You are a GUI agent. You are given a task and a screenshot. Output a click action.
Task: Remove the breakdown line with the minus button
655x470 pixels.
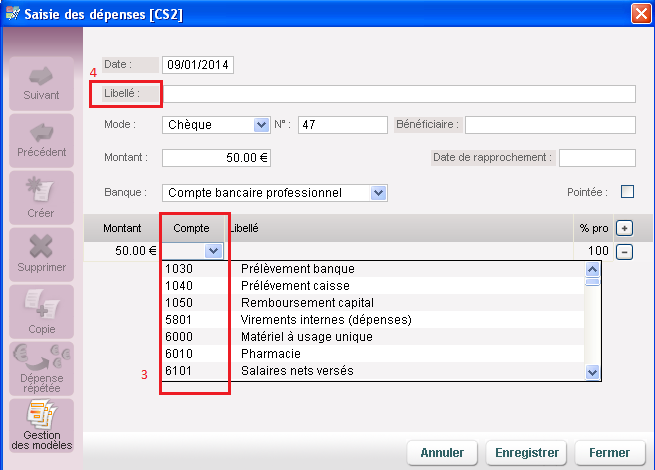[625, 252]
